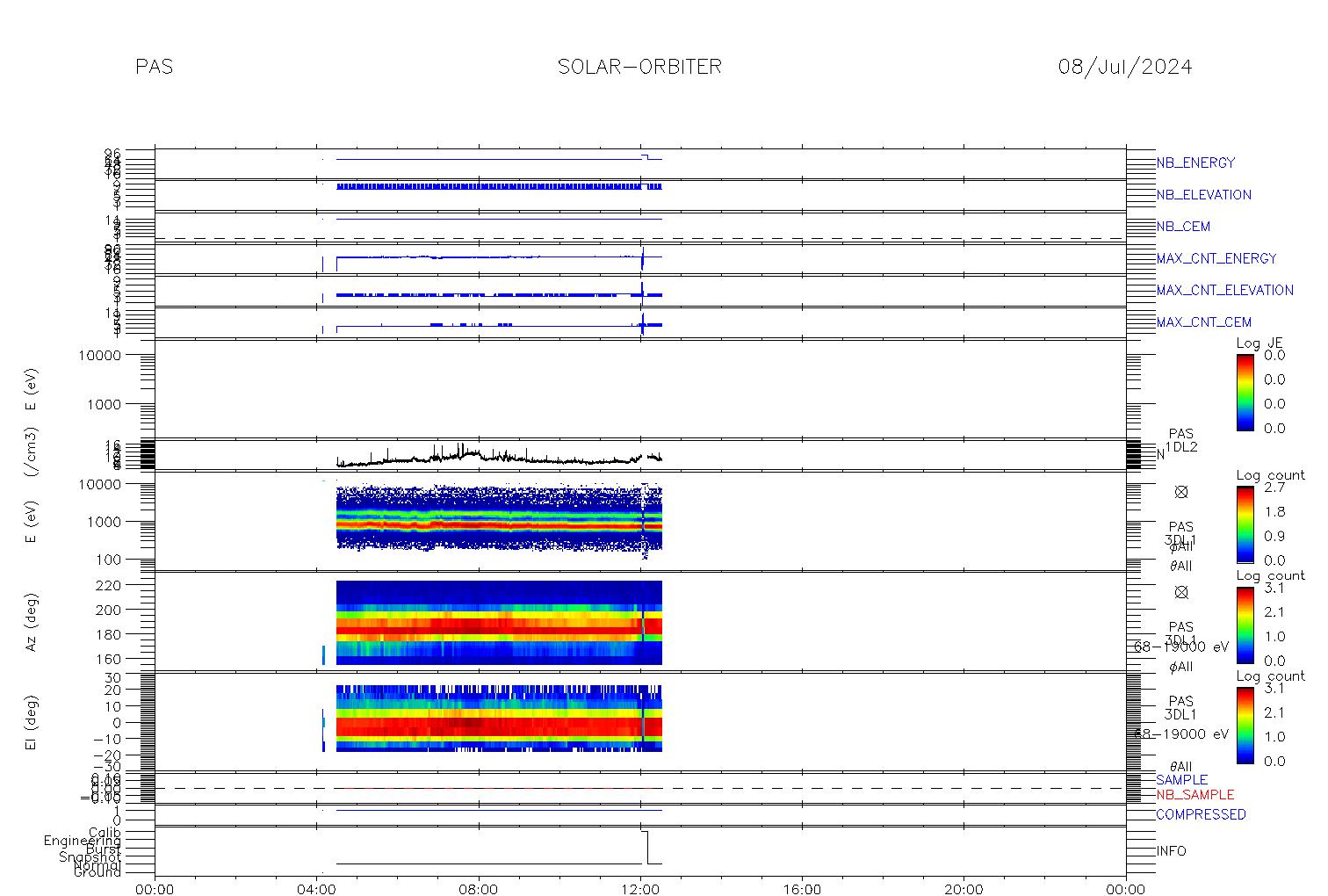Select the NB_CEM panel label
1328x896 pixels.
(1183, 227)
